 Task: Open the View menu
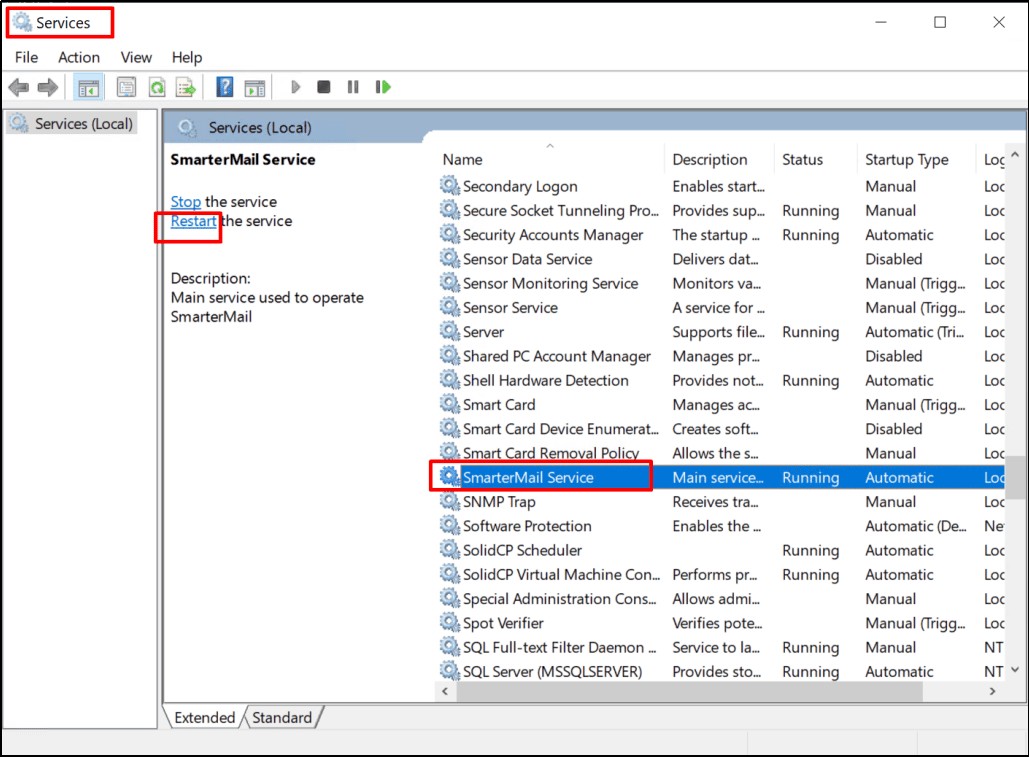coord(136,57)
